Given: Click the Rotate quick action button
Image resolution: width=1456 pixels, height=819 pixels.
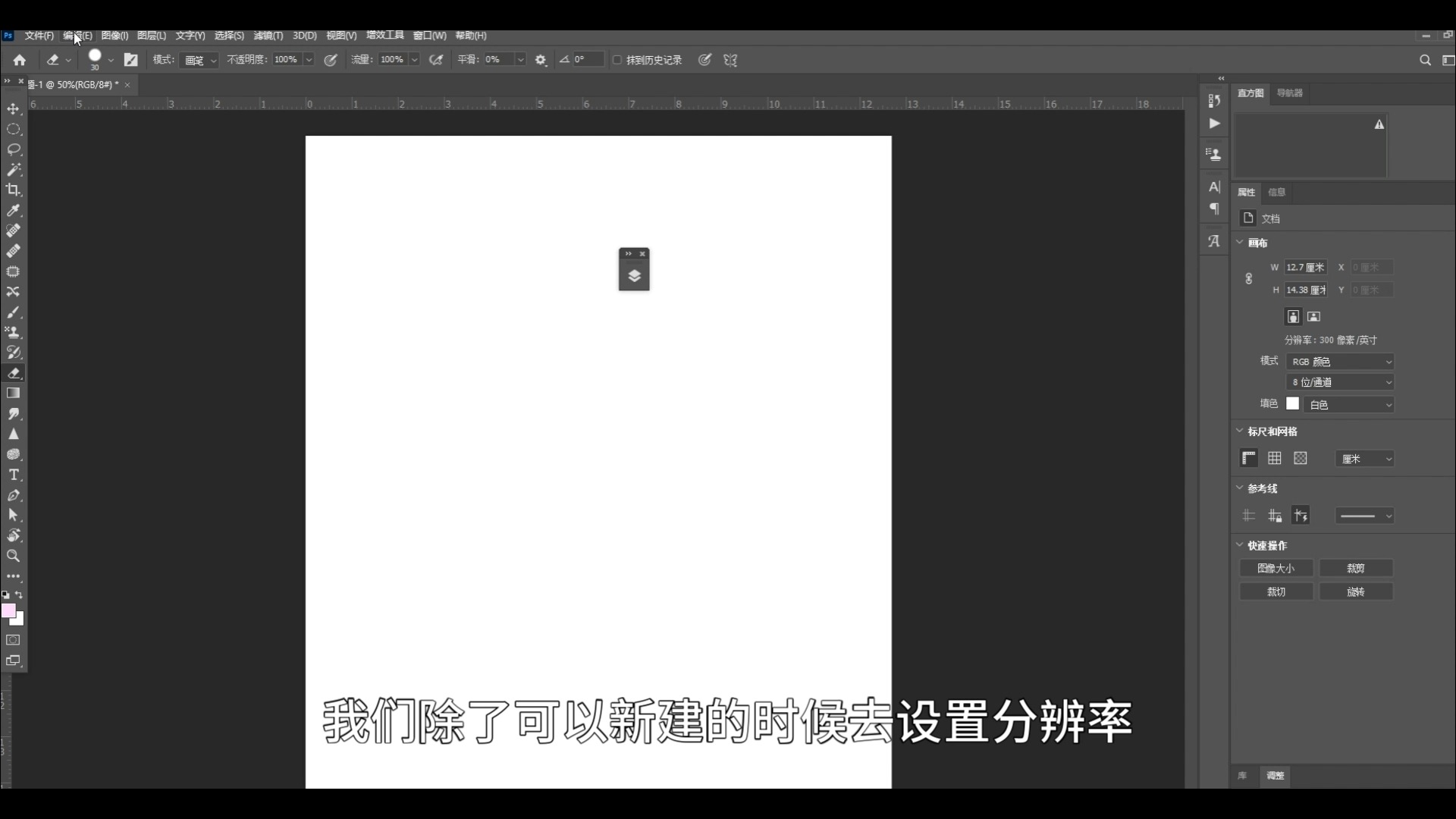Looking at the screenshot, I should (1356, 591).
